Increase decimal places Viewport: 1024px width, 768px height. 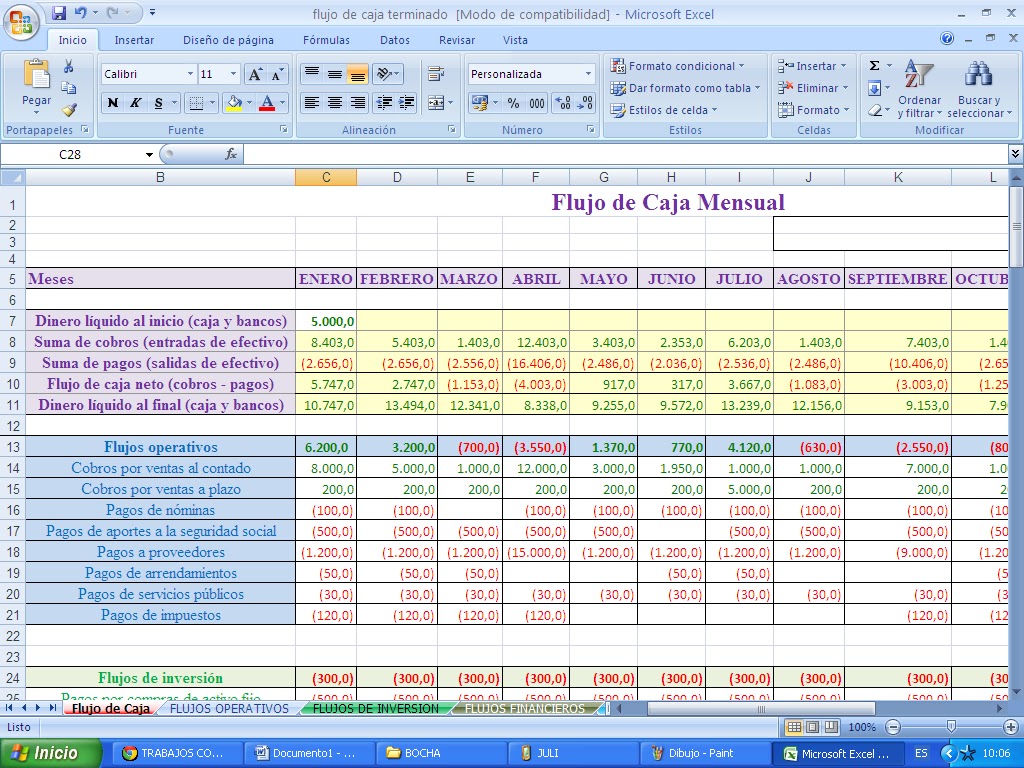coord(562,103)
